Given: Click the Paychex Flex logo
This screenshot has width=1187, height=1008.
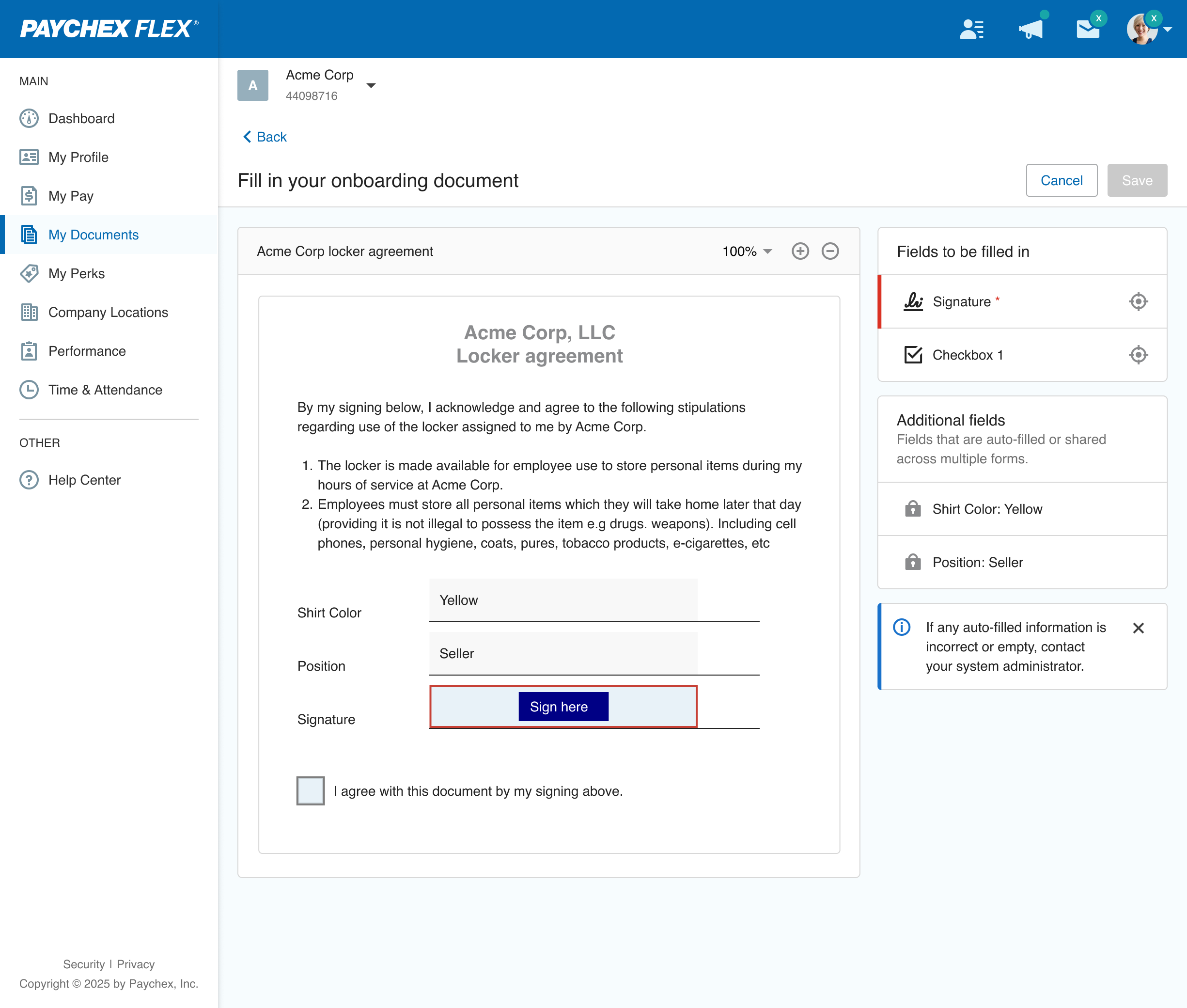Looking at the screenshot, I should 109,29.
